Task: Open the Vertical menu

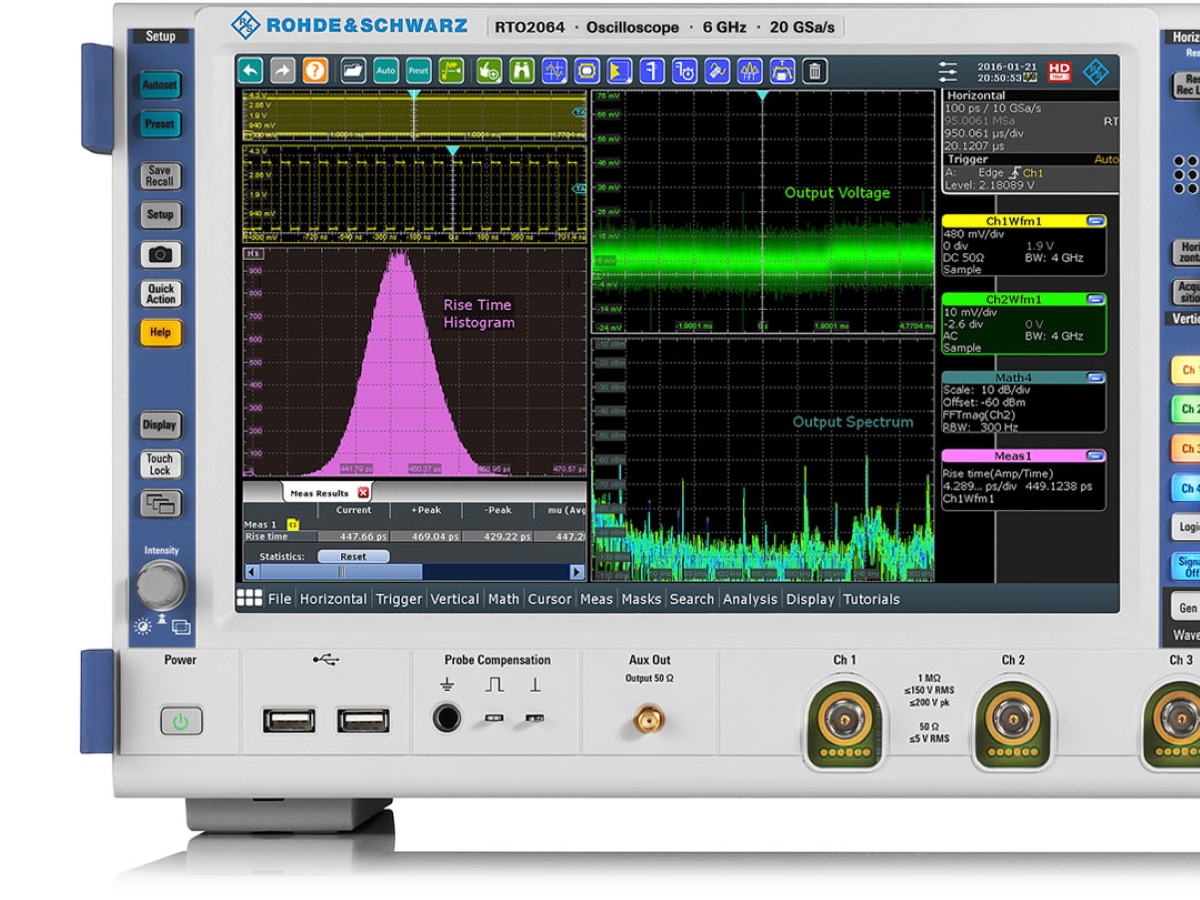Action: pos(455,599)
